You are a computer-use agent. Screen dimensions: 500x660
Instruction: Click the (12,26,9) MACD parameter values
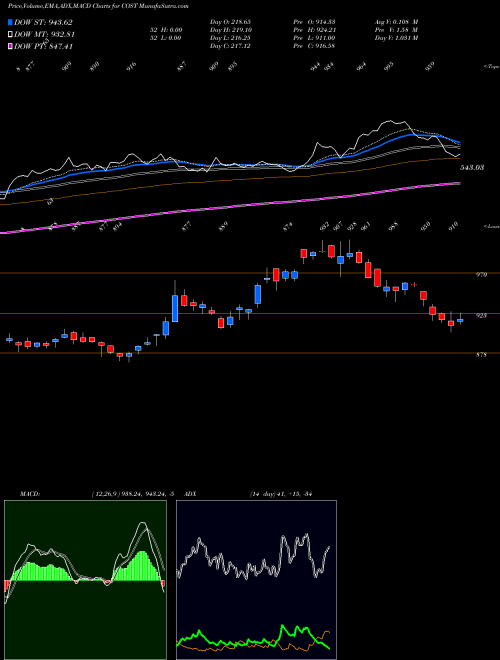click(x=132, y=493)
